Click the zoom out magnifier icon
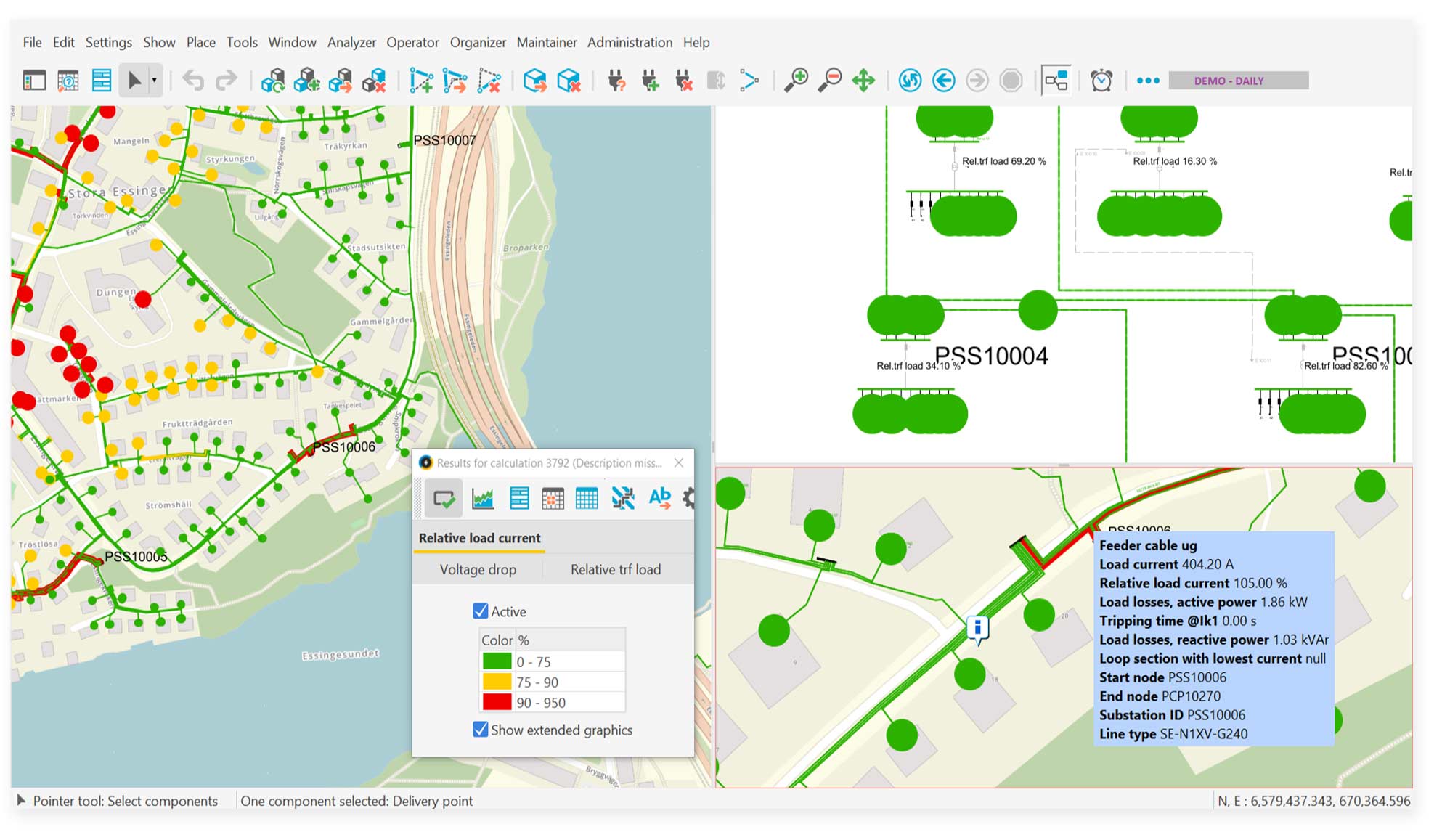This screenshot has height=840, width=1442. pyautogui.click(x=829, y=80)
